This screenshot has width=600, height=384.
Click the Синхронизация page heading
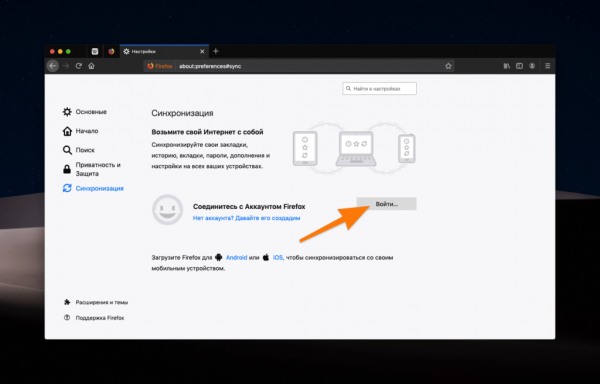tap(183, 113)
